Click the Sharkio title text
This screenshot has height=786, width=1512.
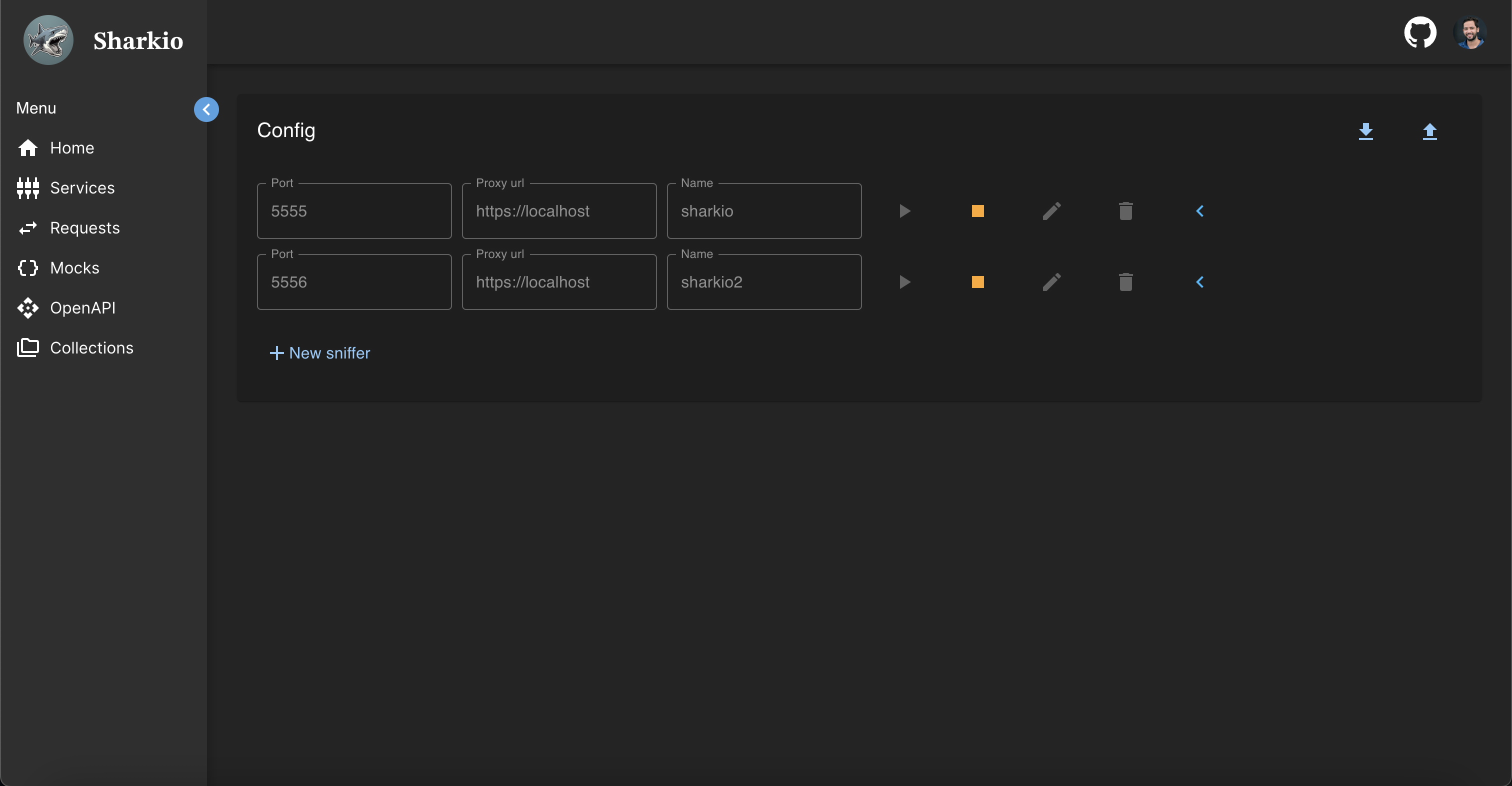coord(138,40)
